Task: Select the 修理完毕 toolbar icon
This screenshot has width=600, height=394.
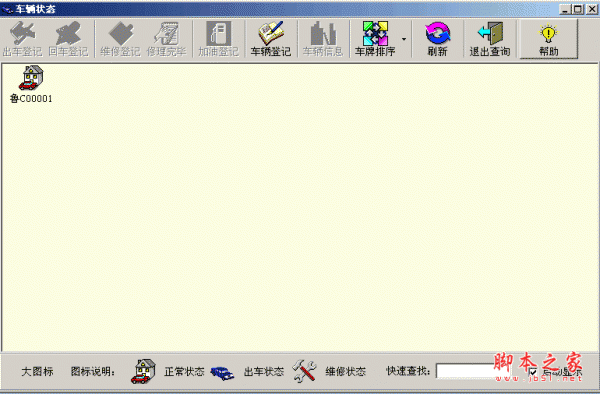Action: point(166,39)
